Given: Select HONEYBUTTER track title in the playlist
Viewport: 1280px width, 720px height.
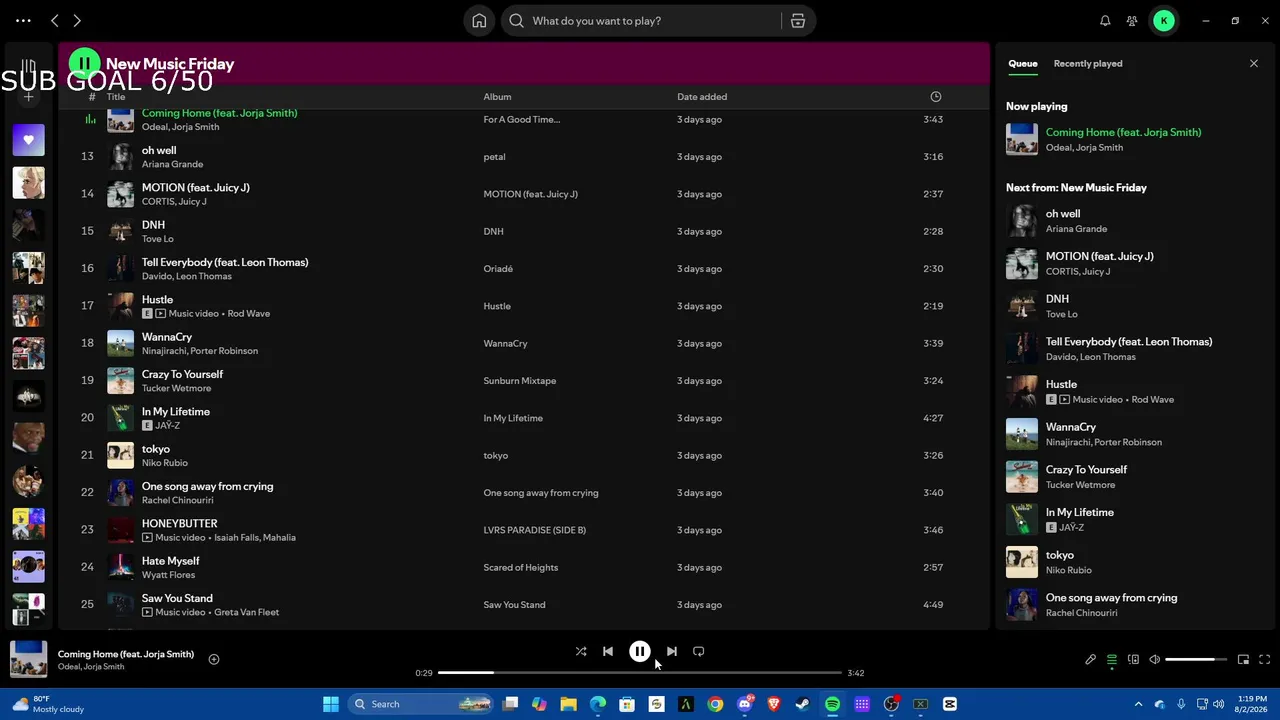Looking at the screenshot, I should coord(180,523).
